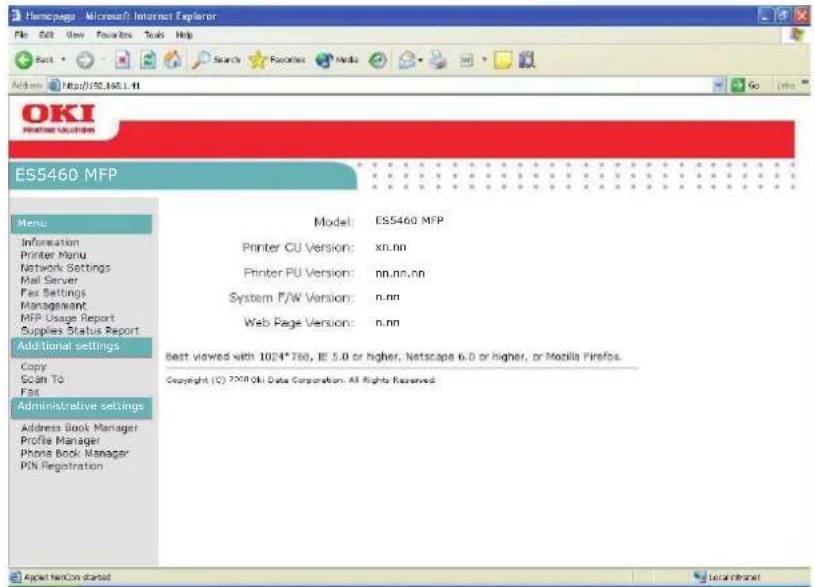The height and width of the screenshot is (587, 815).
Task: Click the green Go button
Action: [x=745, y=85]
